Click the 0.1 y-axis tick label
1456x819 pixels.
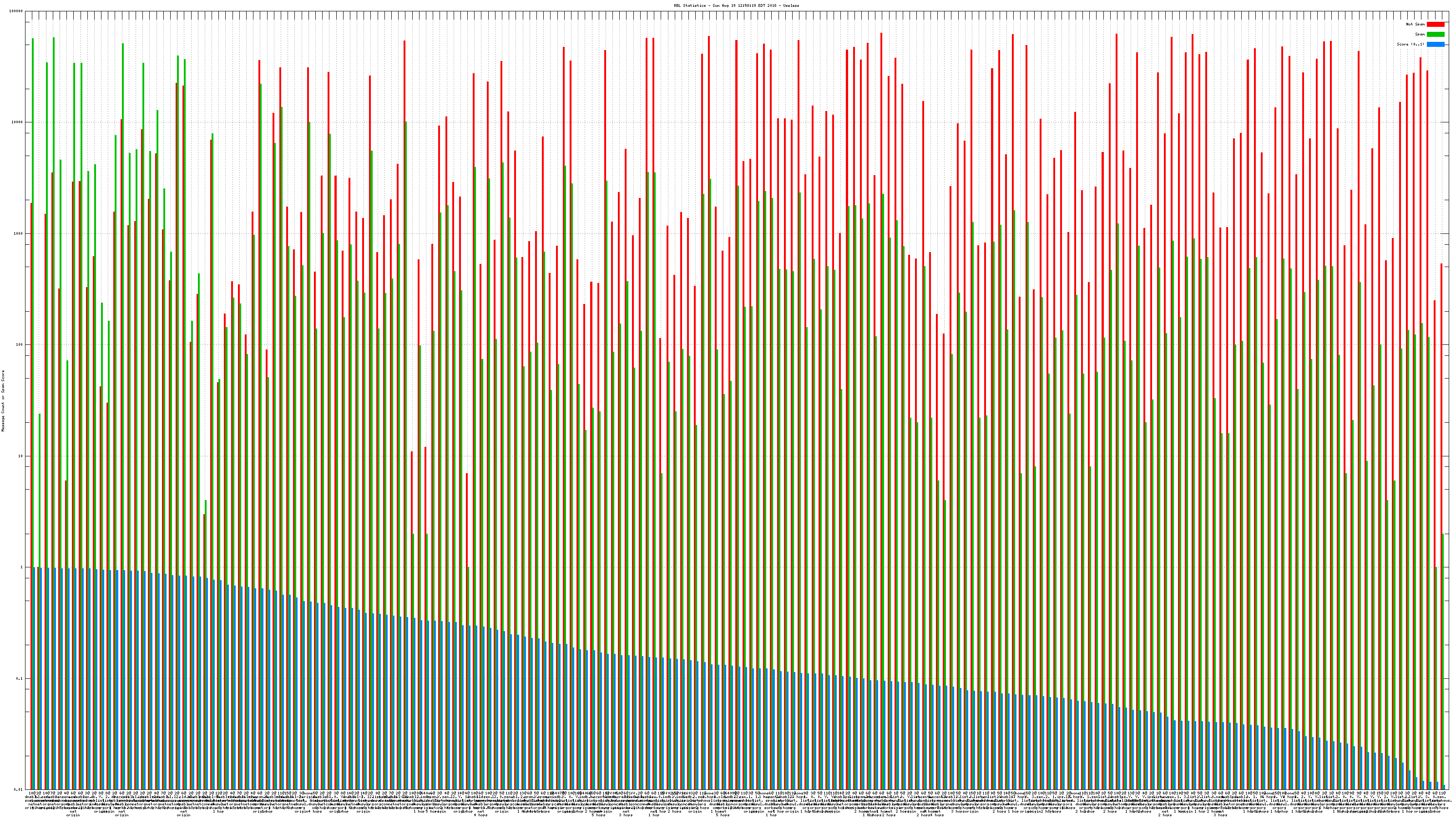point(20,679)
